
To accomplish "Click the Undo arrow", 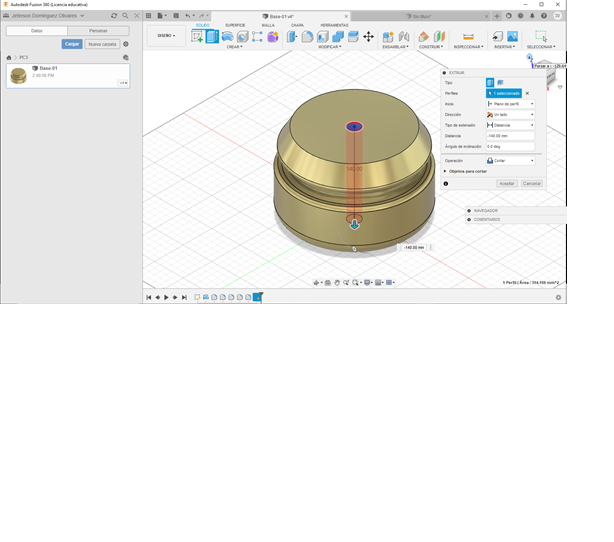I will click(x=188, y=16).
